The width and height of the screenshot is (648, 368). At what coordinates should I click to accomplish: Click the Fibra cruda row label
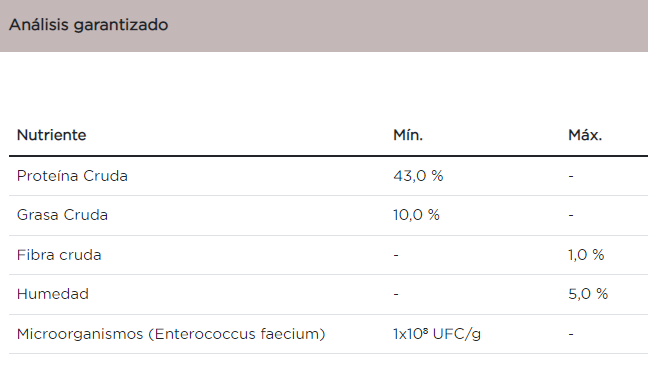59,255
